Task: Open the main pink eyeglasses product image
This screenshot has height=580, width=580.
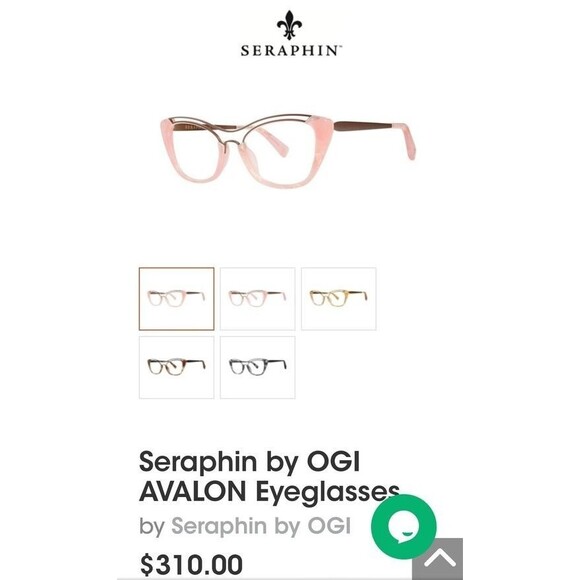Action: 288,151
